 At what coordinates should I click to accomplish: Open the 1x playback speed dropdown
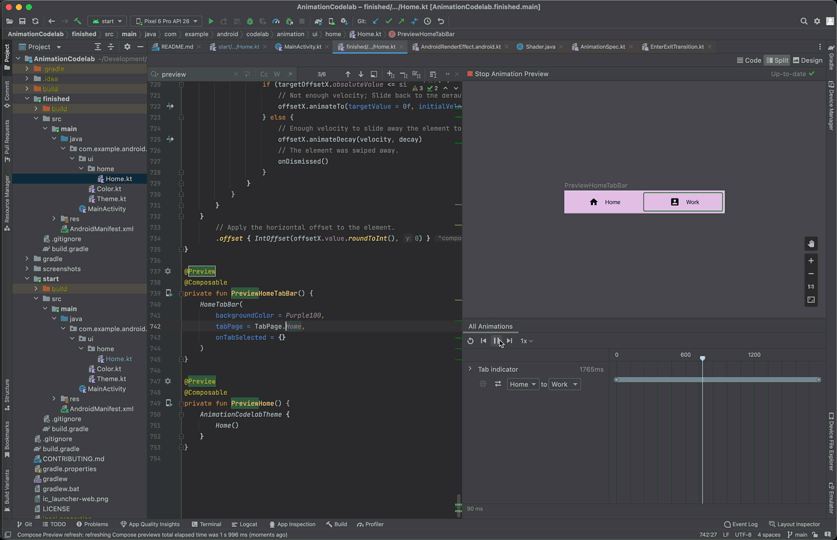click(x=526, y=341)
